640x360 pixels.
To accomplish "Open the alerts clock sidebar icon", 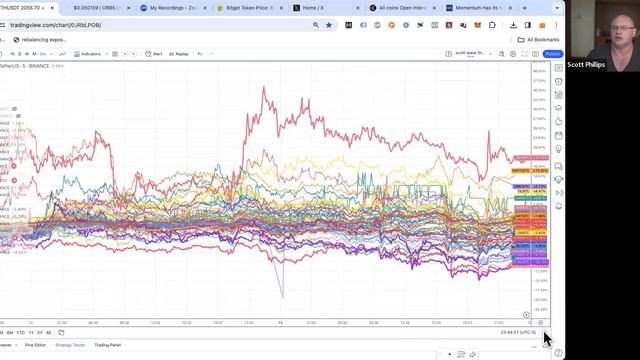I will [x=558, y=82].
